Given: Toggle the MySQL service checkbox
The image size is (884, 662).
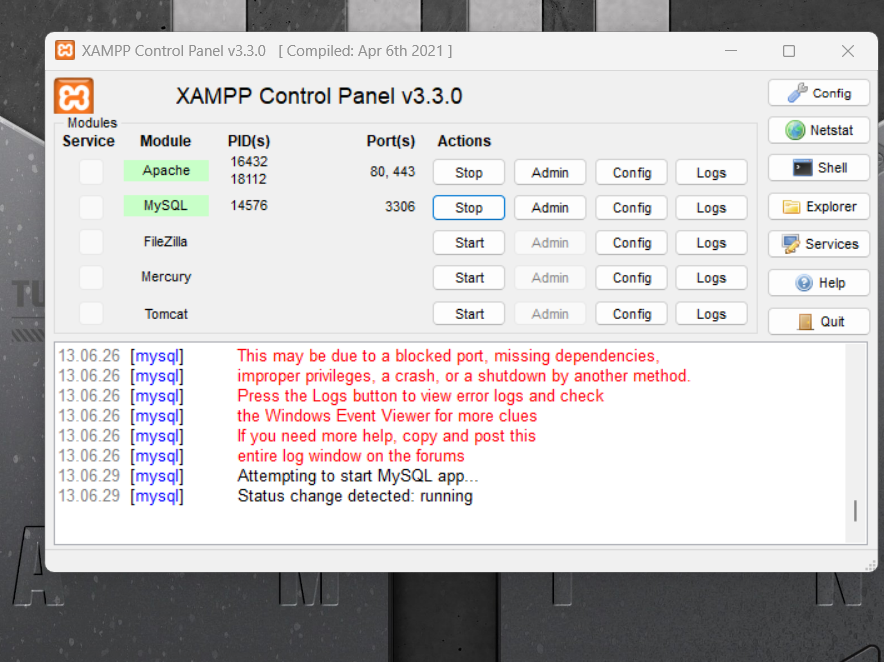Looking at the screenshot, I should point(91,207).
